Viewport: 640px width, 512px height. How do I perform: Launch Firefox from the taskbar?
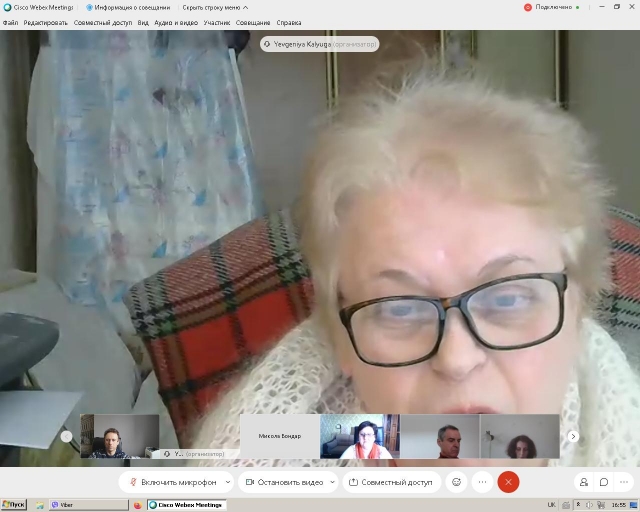click(138, 505)
